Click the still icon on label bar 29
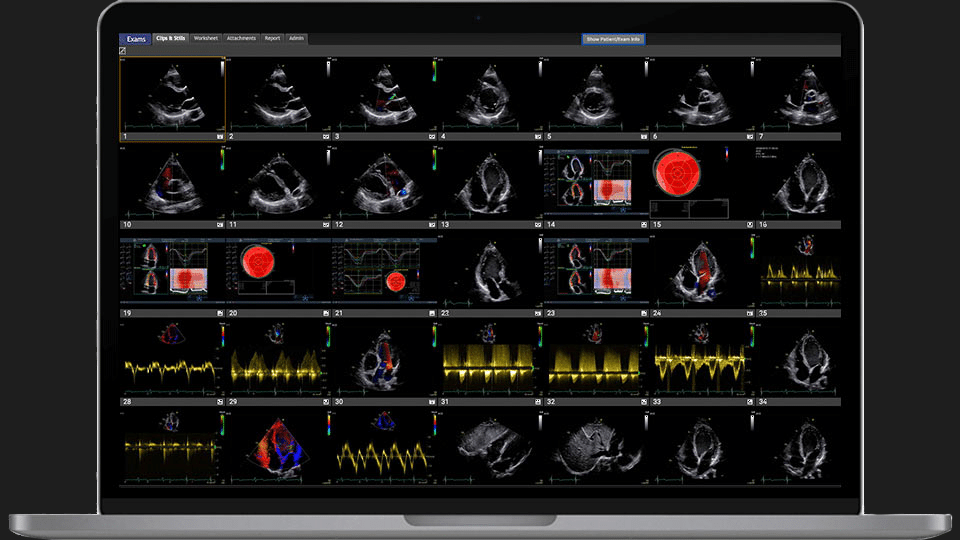Viewport: 960px width, 540px height. tap(326, 402)
